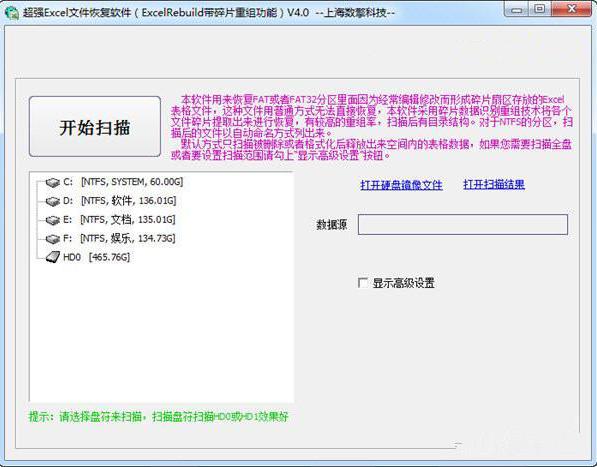Open 打开硬盘镜像文件 link
Viewport: 597px width, 467px height.
[x=401, y=185]
